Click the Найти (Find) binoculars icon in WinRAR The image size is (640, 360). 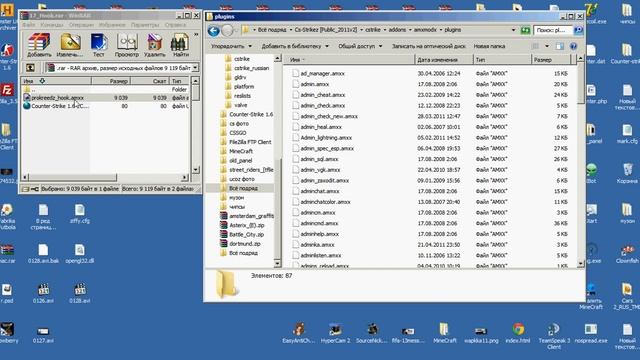click(180, 42)
